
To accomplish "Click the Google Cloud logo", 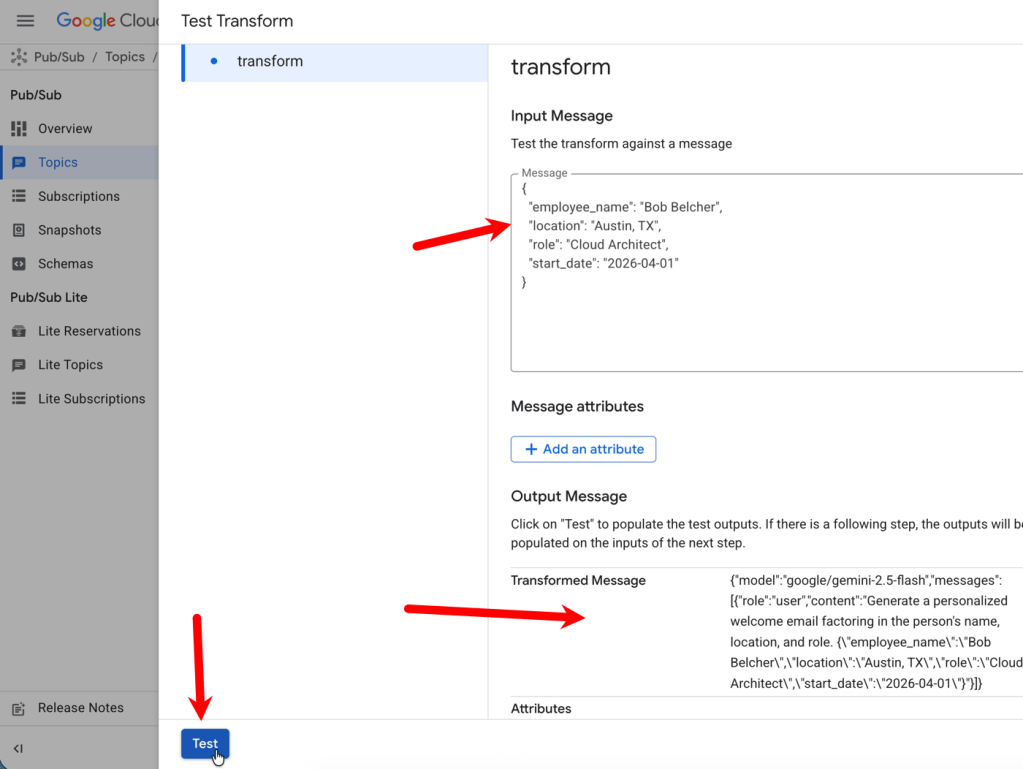I will point(106,21).
